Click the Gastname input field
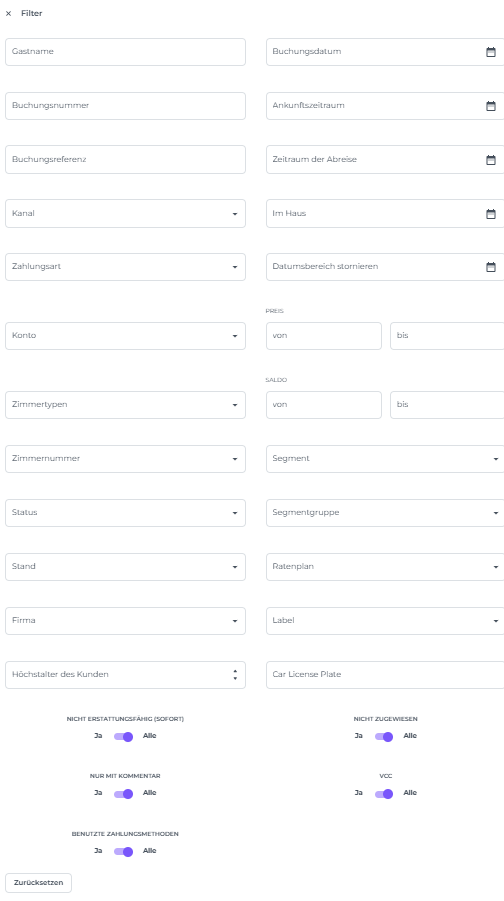Screen dimensions: 504x901 click(x=125, y=52)
